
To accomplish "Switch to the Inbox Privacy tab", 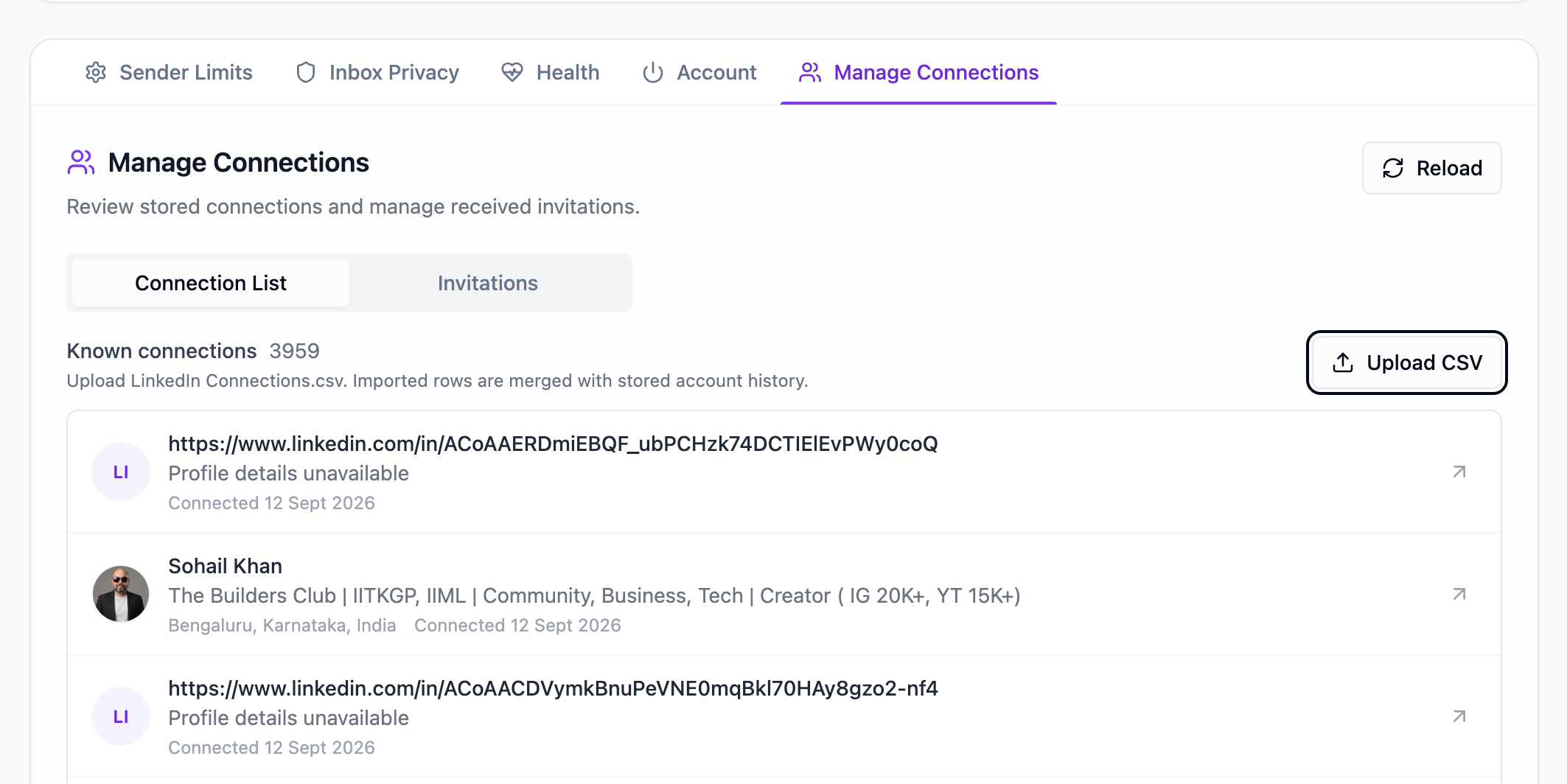I will pyautogui.click(x=377, y=72).
